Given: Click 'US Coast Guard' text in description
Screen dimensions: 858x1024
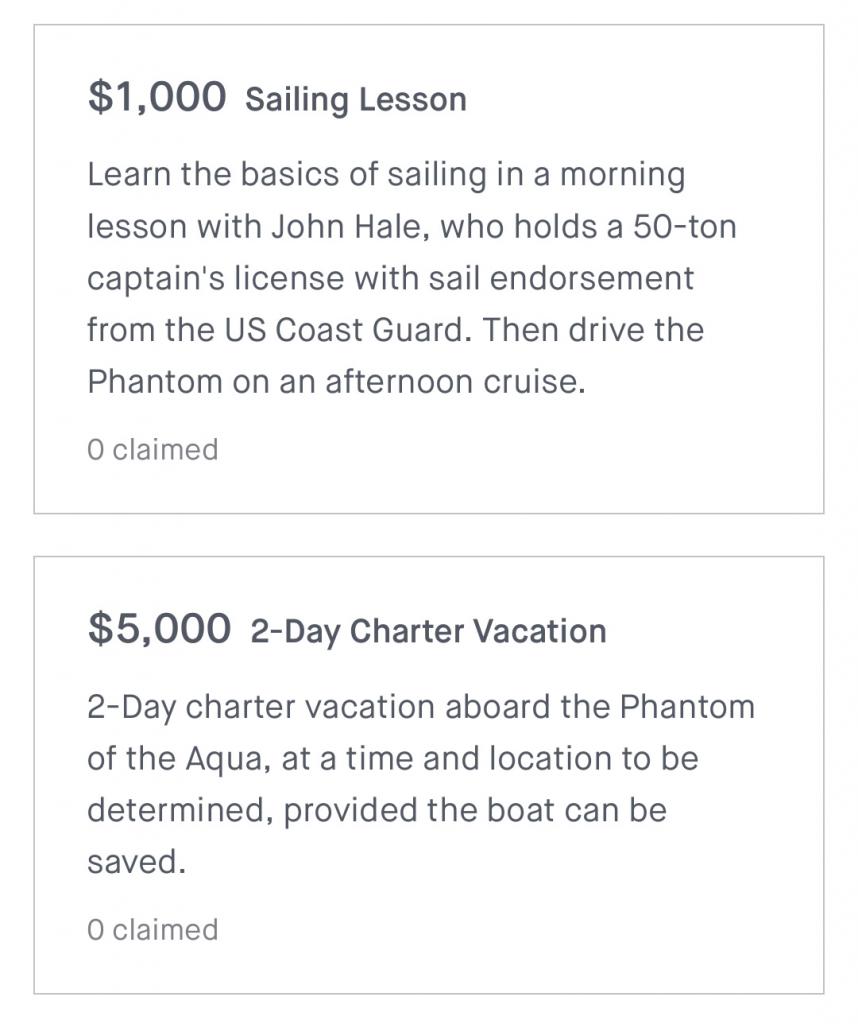Looking at the screenshot, I should (347, 330).
